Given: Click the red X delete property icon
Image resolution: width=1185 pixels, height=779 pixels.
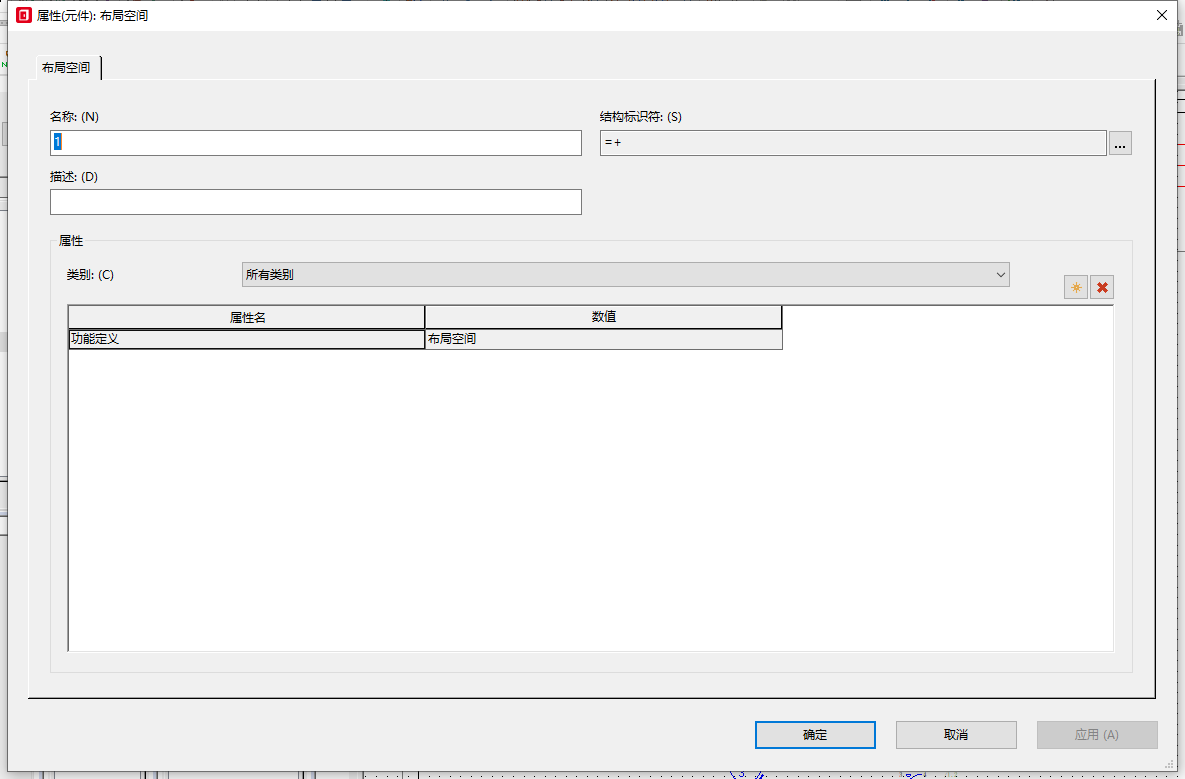Looking at the screenshot, I should 1102,288.
